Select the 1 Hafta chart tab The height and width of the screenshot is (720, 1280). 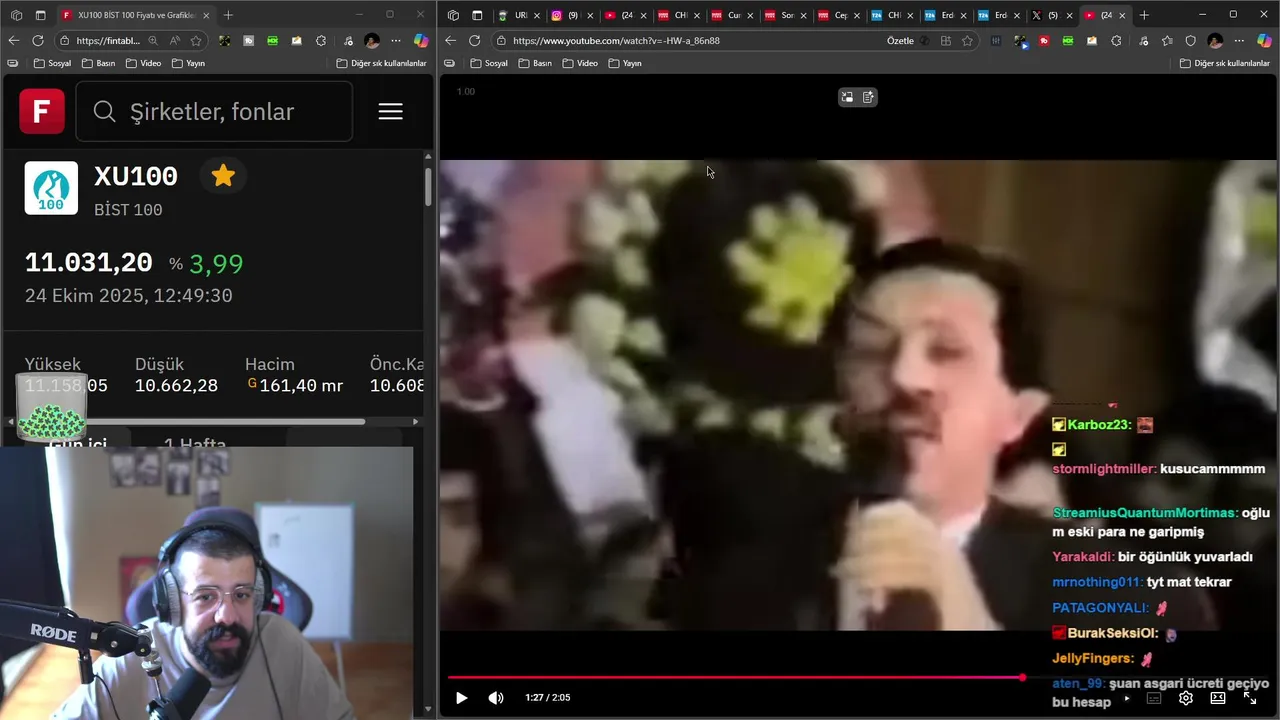(x=195, y=444)
